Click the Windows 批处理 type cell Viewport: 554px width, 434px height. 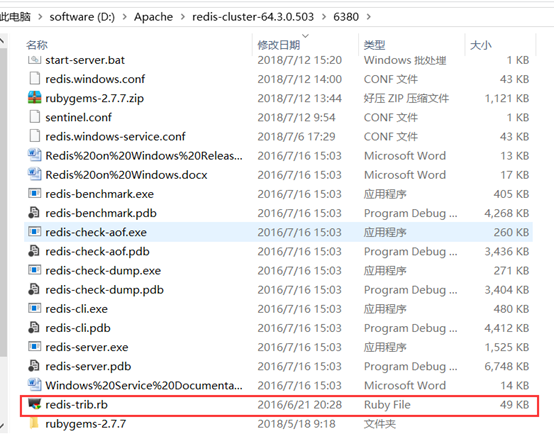(405, 60)
